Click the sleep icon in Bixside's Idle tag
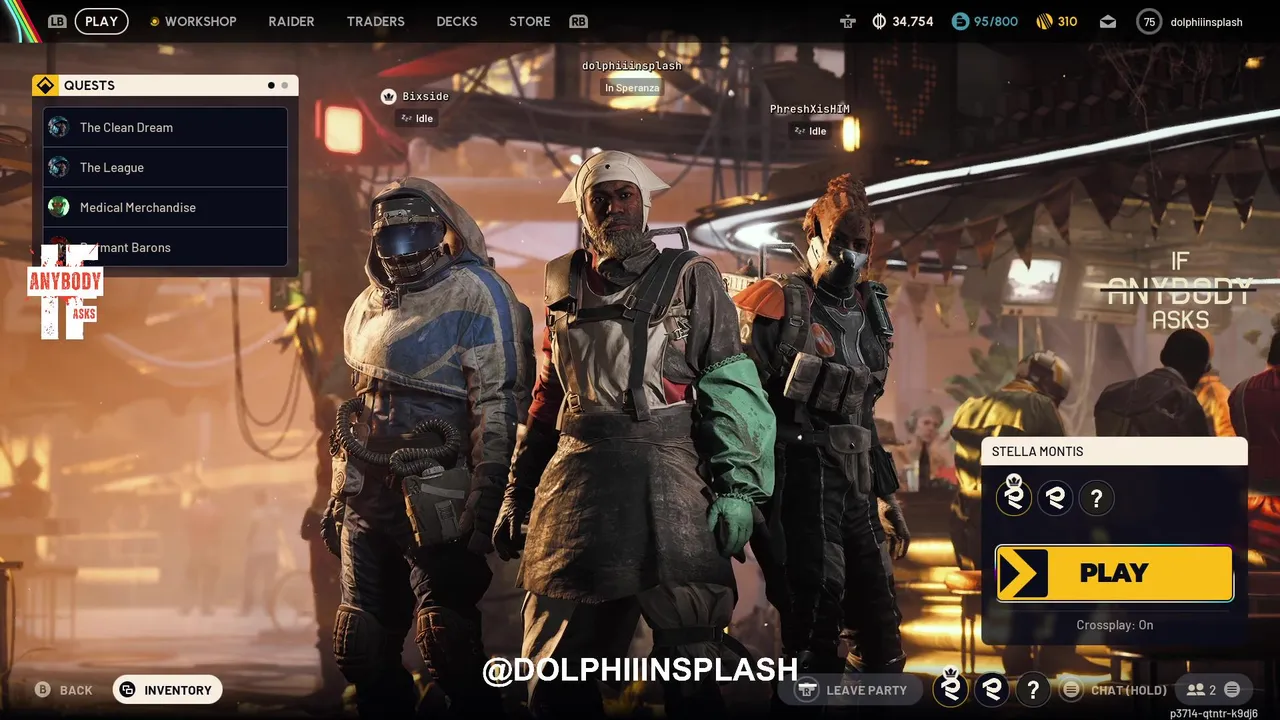The width and height of the screenshot is (1280, 720). tap(406, 118)
